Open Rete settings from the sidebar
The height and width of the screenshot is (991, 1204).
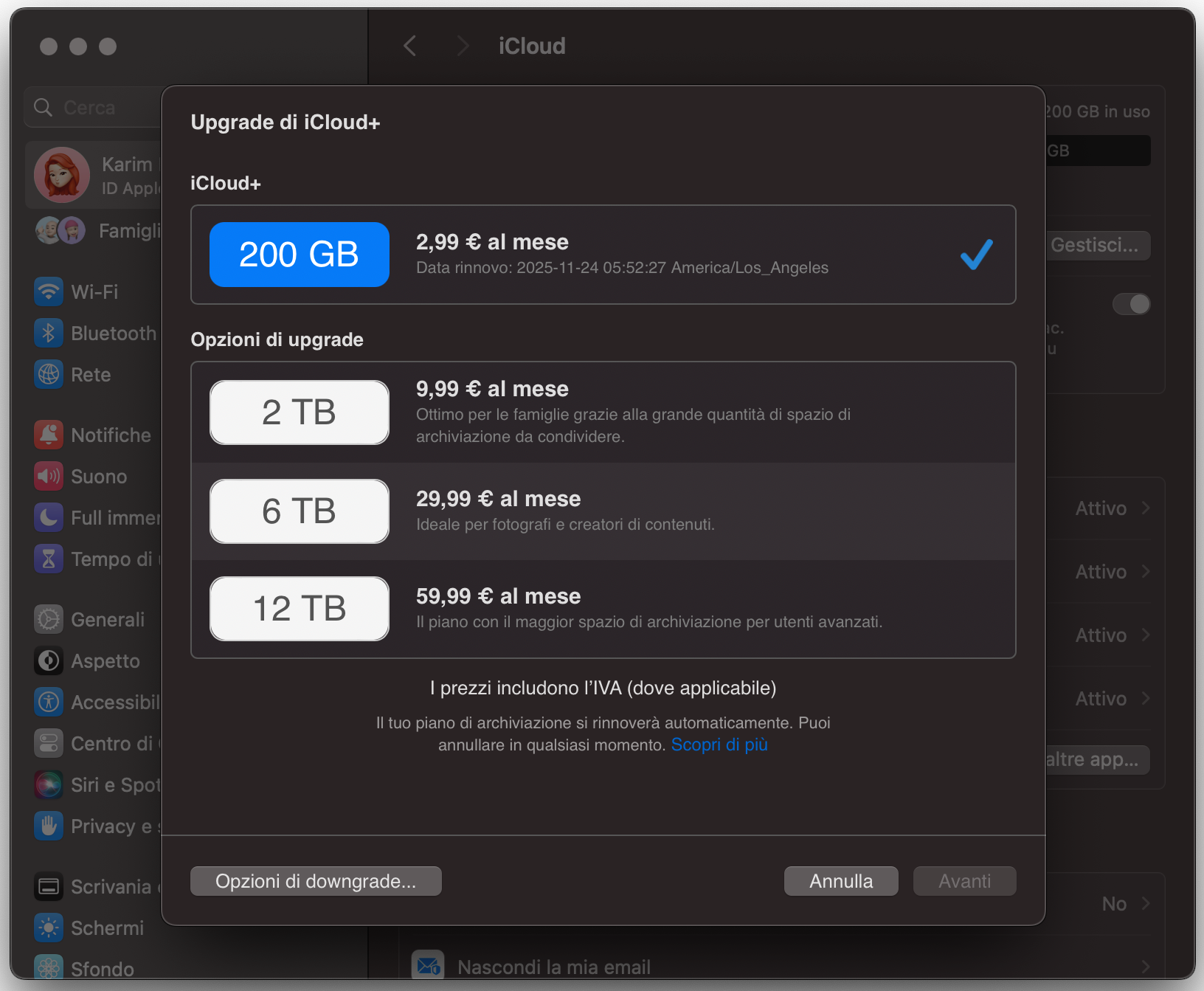click(48, 374)
